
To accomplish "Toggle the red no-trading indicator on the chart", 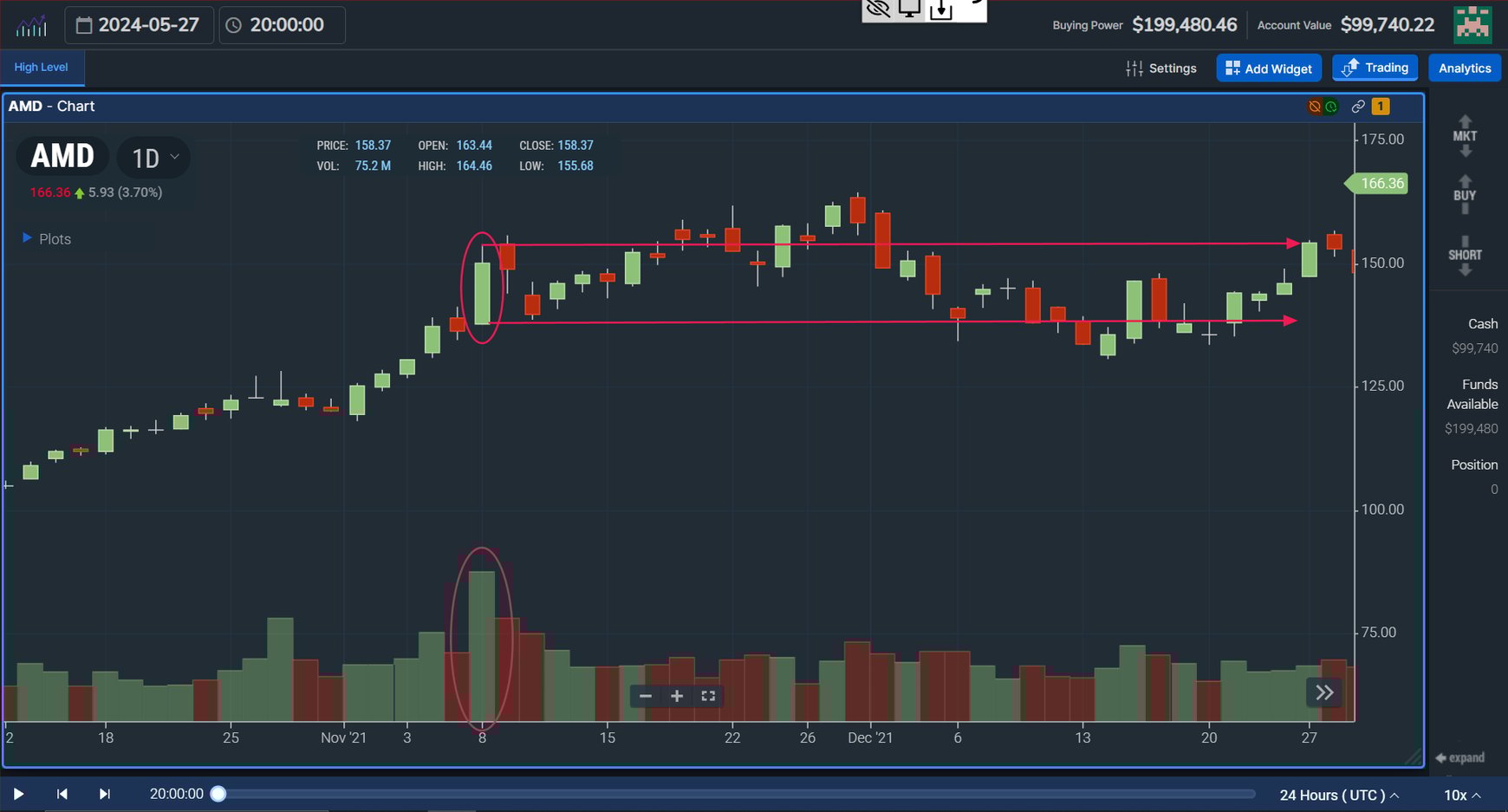I will (1314, 106).
